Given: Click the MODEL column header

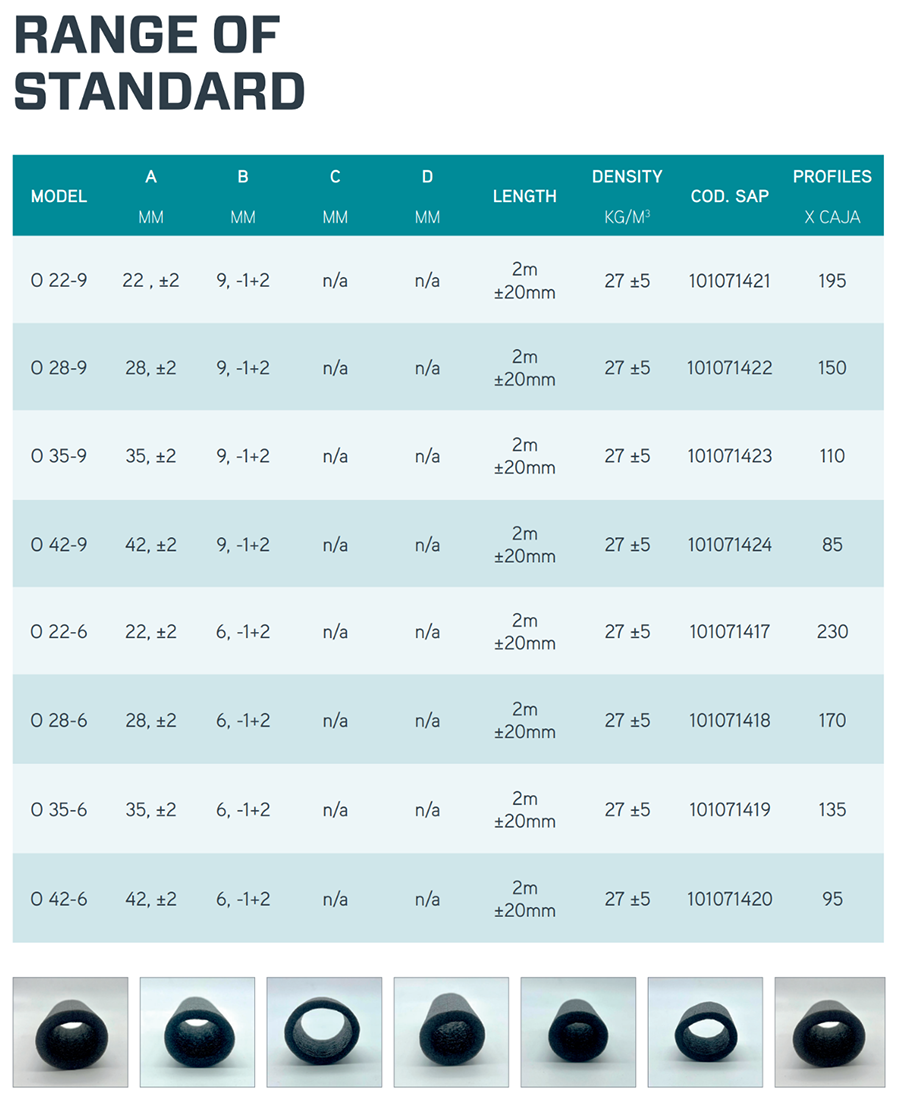Looking at the screenshot, I should point(59,196).
